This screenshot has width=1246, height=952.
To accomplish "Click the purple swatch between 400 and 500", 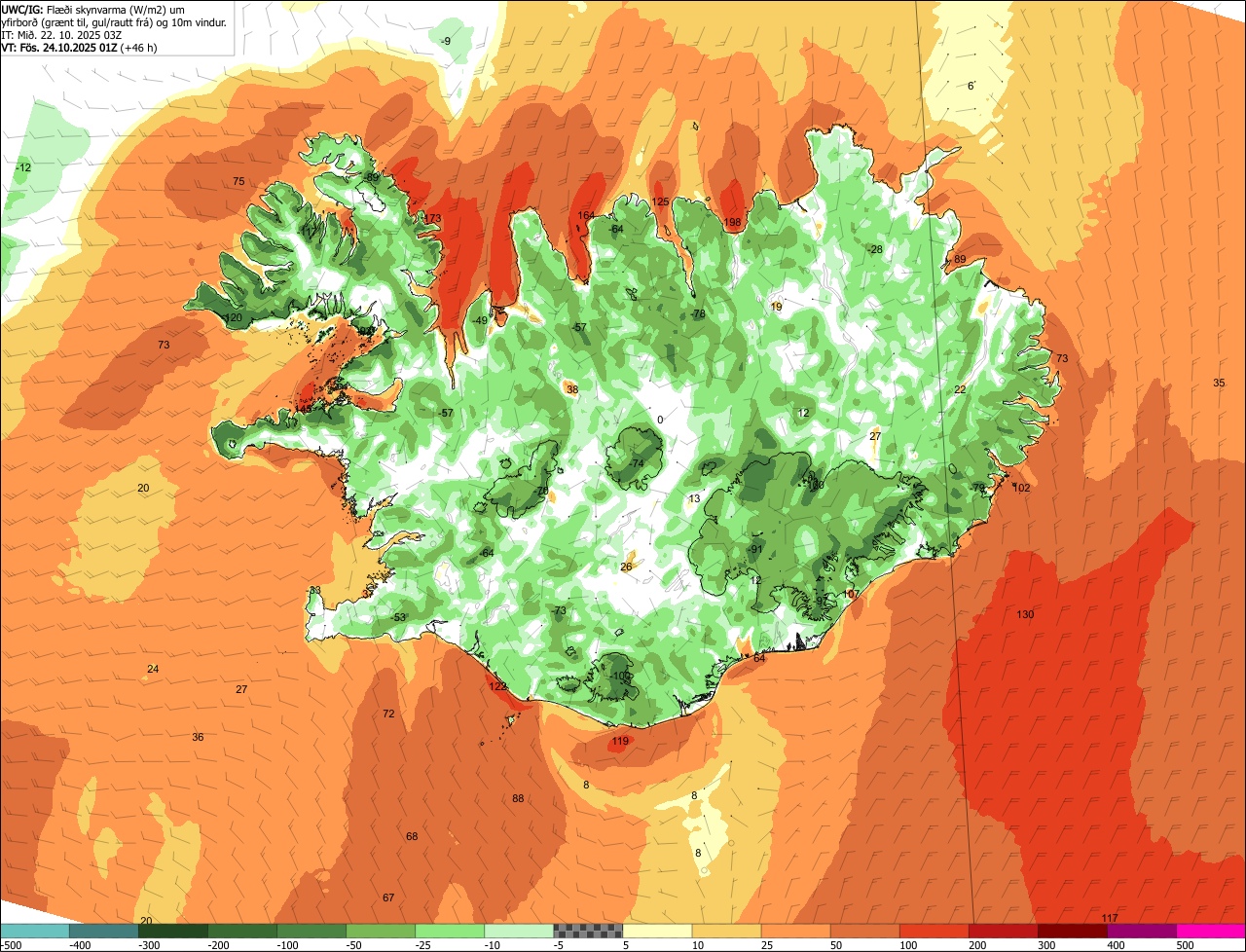I will click(x=1141, y=931).
